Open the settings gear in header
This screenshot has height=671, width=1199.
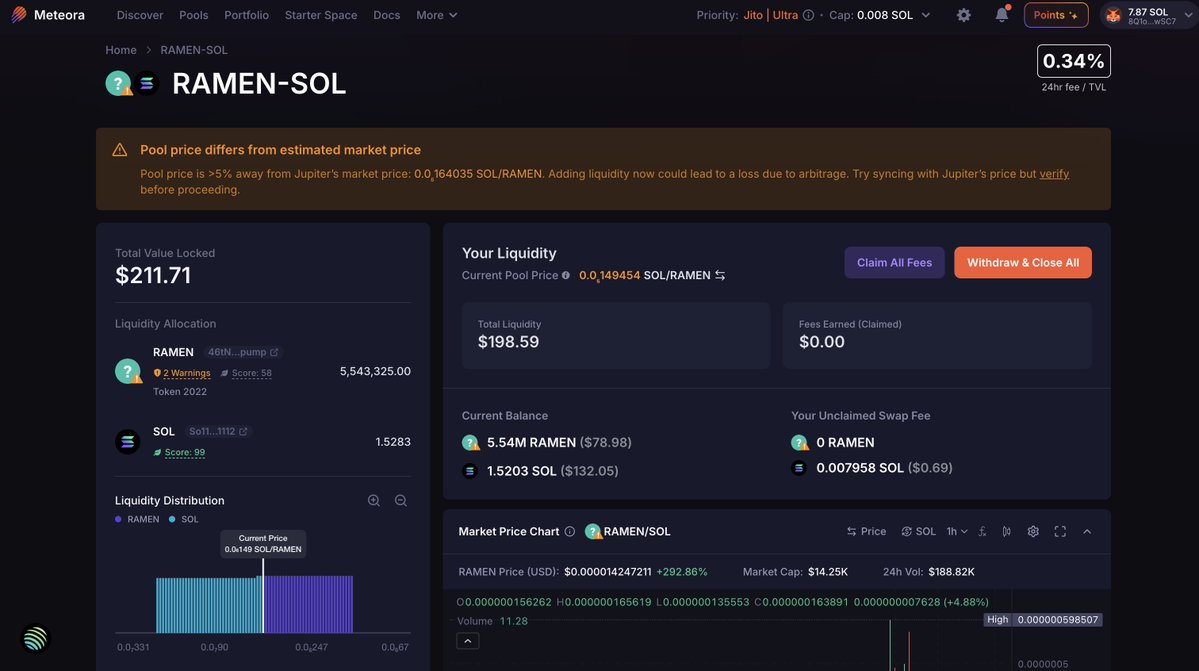pyautogui.click(x=963, y=15)
